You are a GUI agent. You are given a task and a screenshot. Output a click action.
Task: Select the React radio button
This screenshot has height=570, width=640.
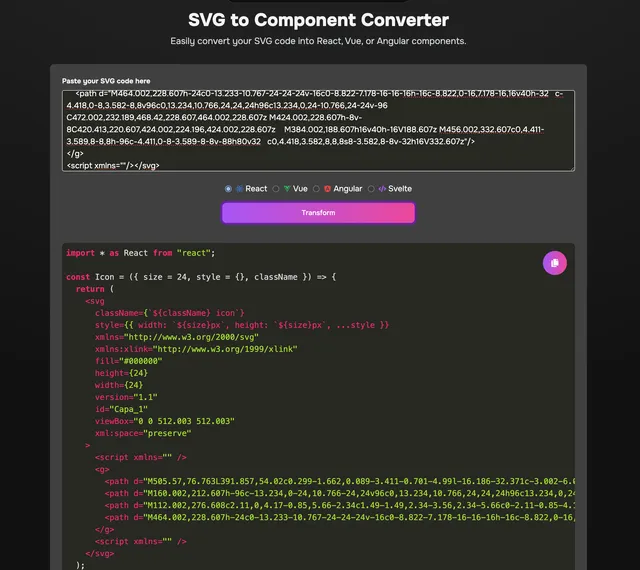coord(228,189)
